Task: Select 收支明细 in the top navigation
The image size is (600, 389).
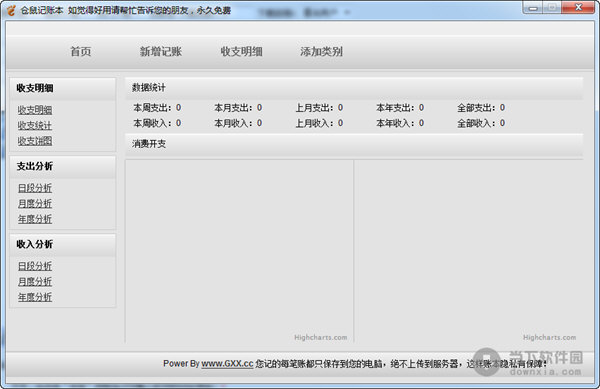Action: (x=241, y=51)
